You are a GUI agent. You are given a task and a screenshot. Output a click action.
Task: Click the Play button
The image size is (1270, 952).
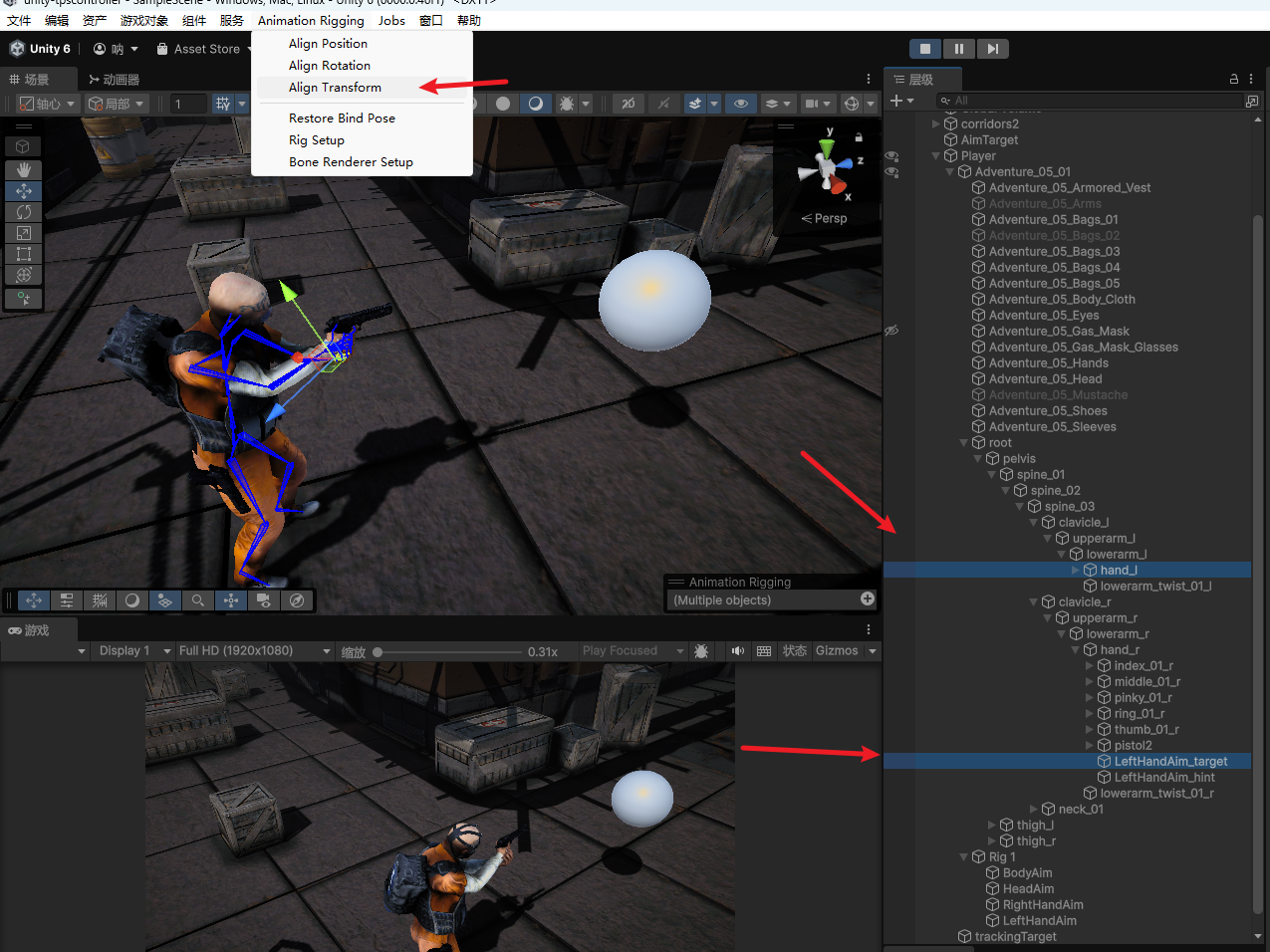pos(925,49)
